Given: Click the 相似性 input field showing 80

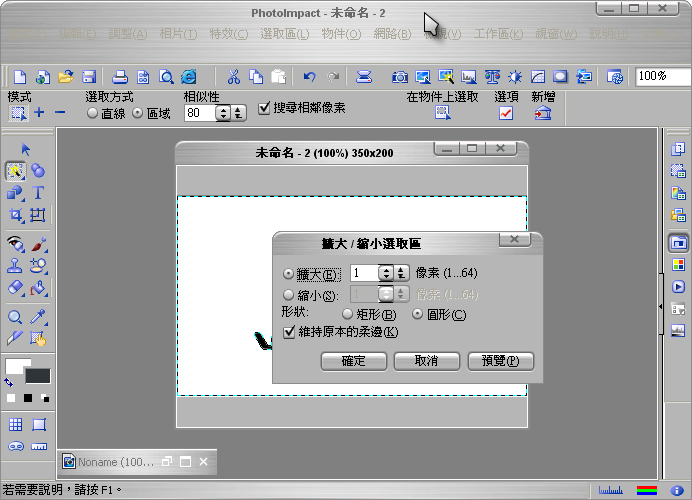Looking at the screenshot, I should click(199, 113).
